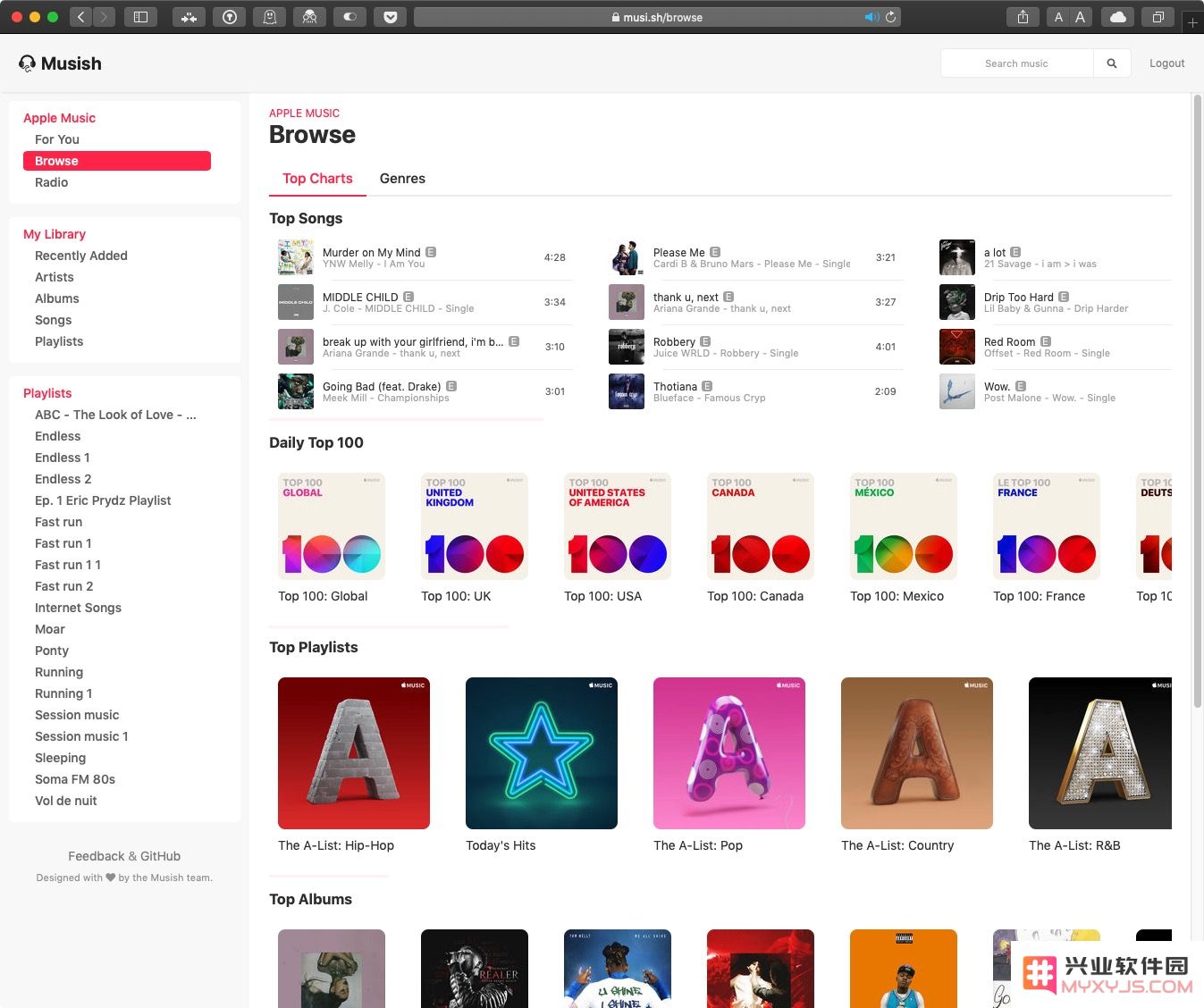Click Going Bad (feat. Drake) song title
The height and width of the screenshot is (1008, 1204).
pos(382,386)
